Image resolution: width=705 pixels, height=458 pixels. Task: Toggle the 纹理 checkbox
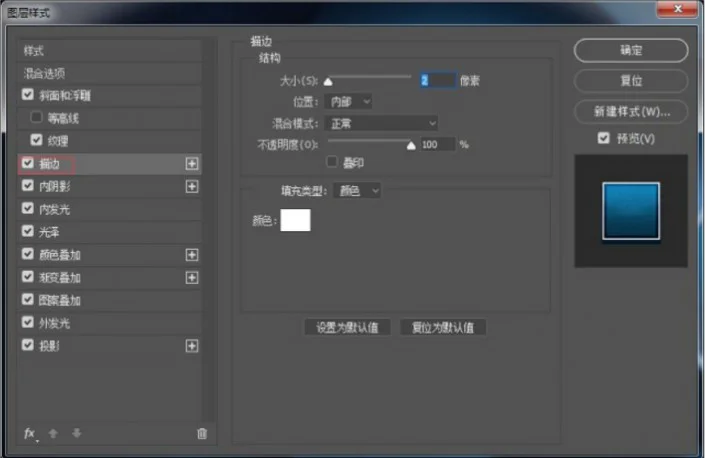click(x=36, y=140)
